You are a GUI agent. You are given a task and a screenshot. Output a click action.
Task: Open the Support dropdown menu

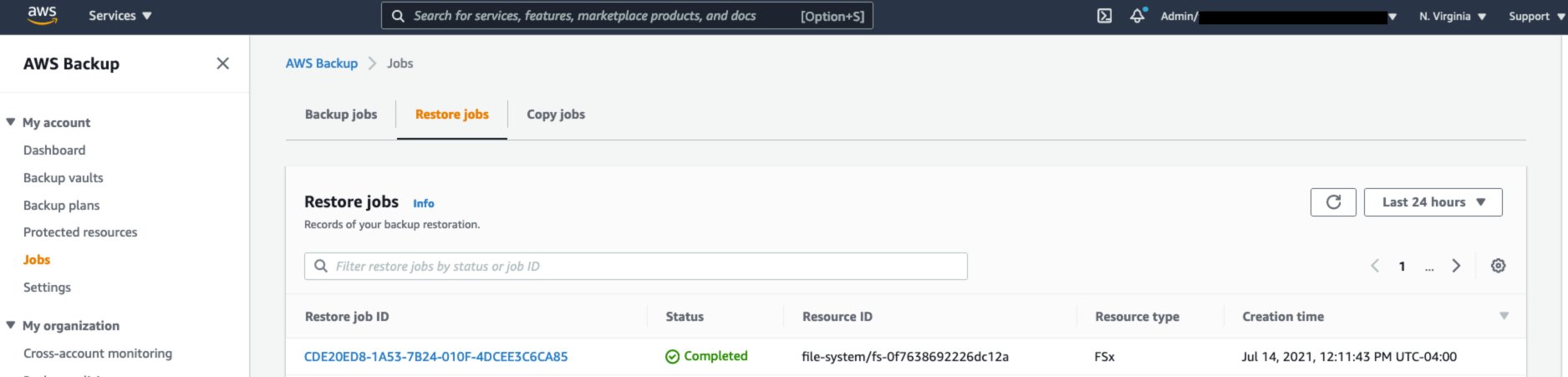coord(1536,16)
